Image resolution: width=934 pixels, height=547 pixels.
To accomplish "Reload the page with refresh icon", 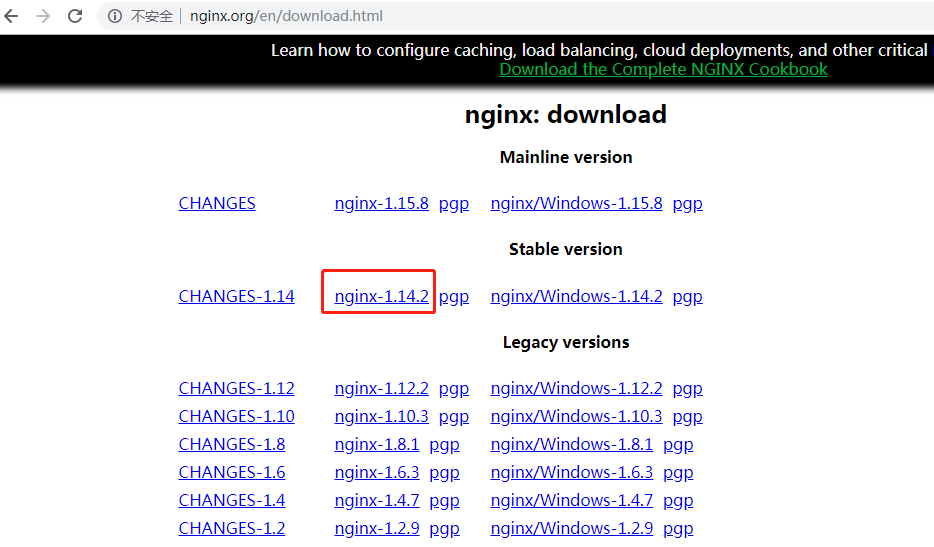I will click(75, 16).
